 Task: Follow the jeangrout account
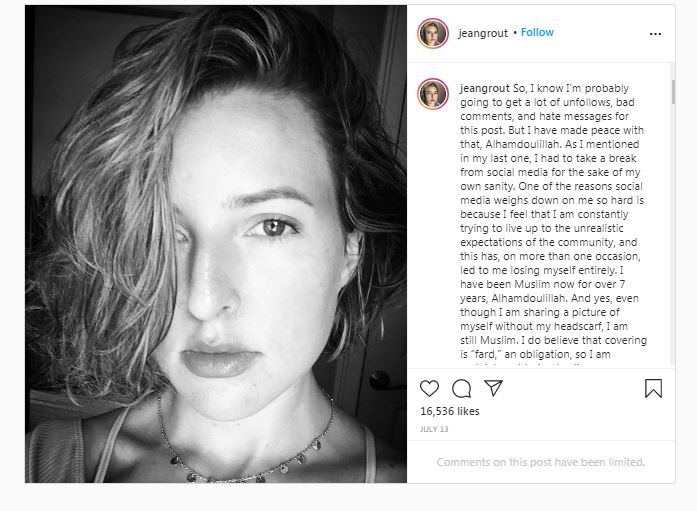[x=537, y=32]
